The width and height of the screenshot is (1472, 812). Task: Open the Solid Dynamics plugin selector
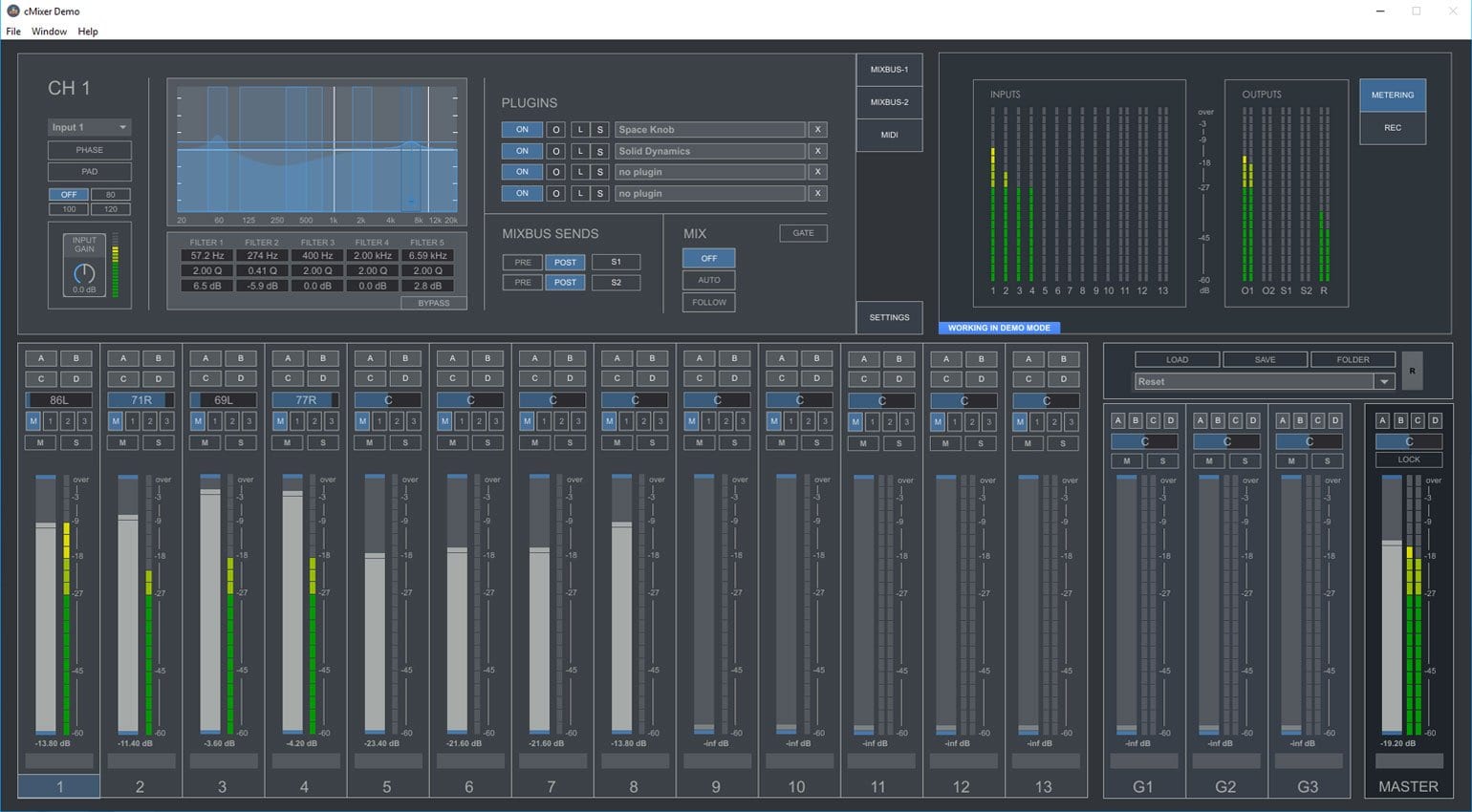pyautogui.click(x=709, y=151)
